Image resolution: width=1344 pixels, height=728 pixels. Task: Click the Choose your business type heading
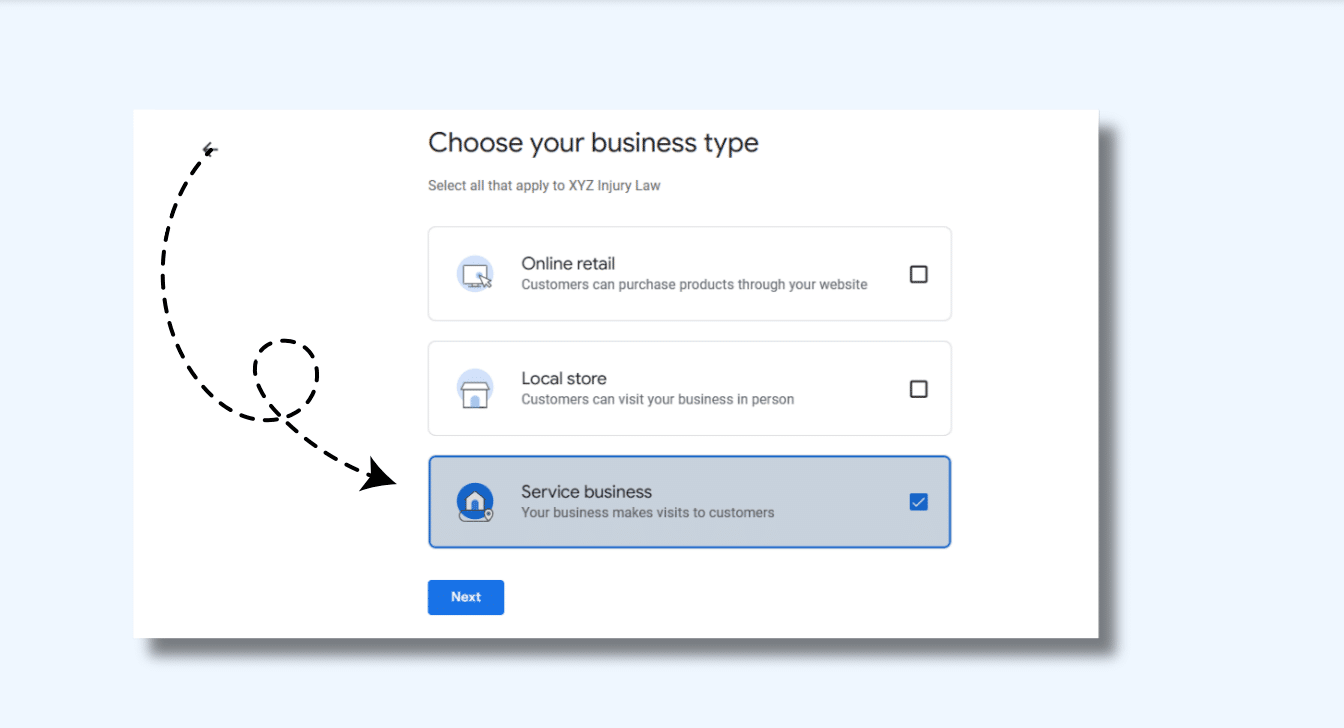click(x=593, y=143)
